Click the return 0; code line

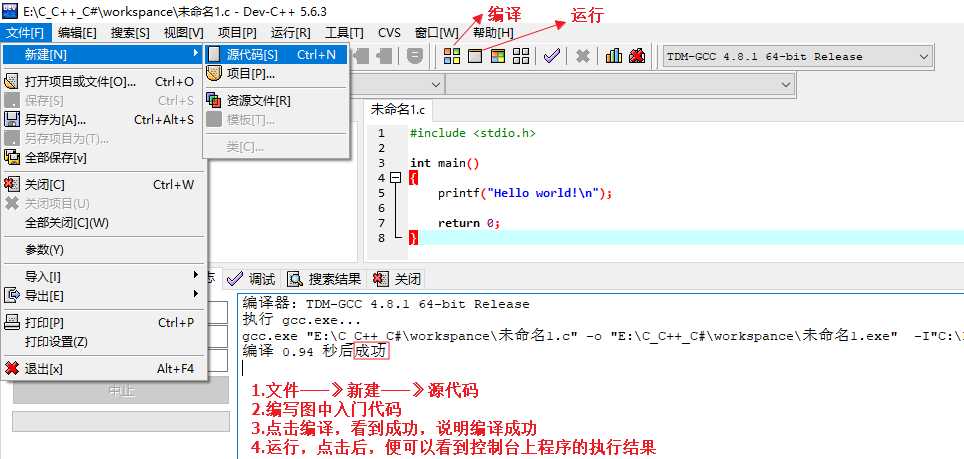[x=469, y=223]
